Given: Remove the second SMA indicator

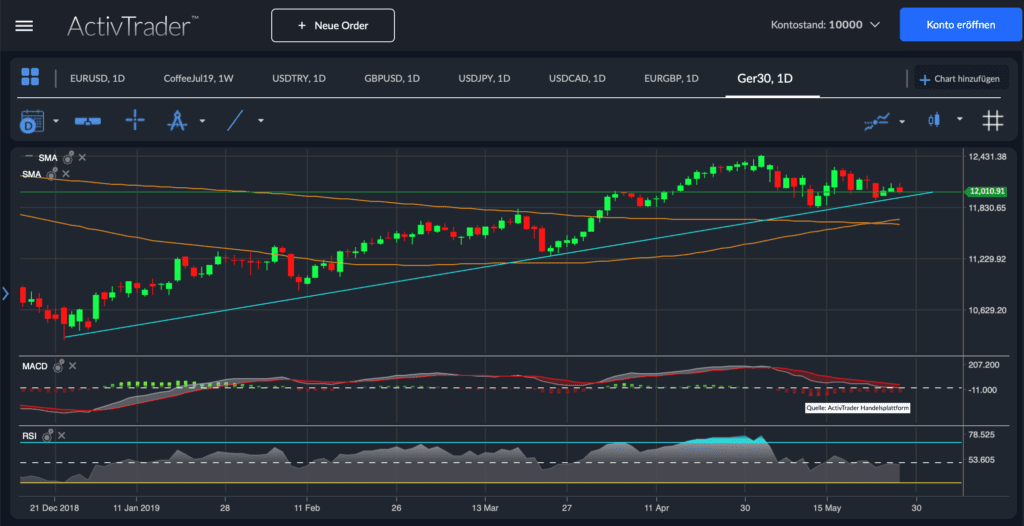Looking at the screenshot, I should click(65, 174).
